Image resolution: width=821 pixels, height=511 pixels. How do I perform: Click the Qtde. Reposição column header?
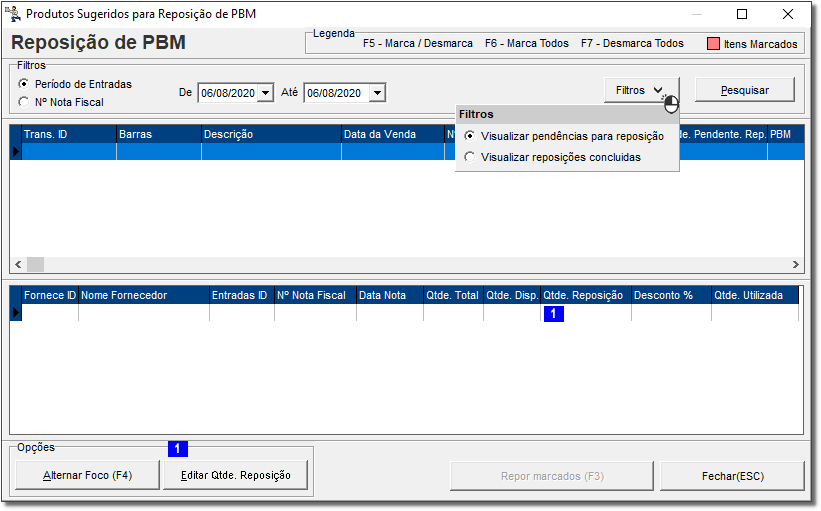586,295
